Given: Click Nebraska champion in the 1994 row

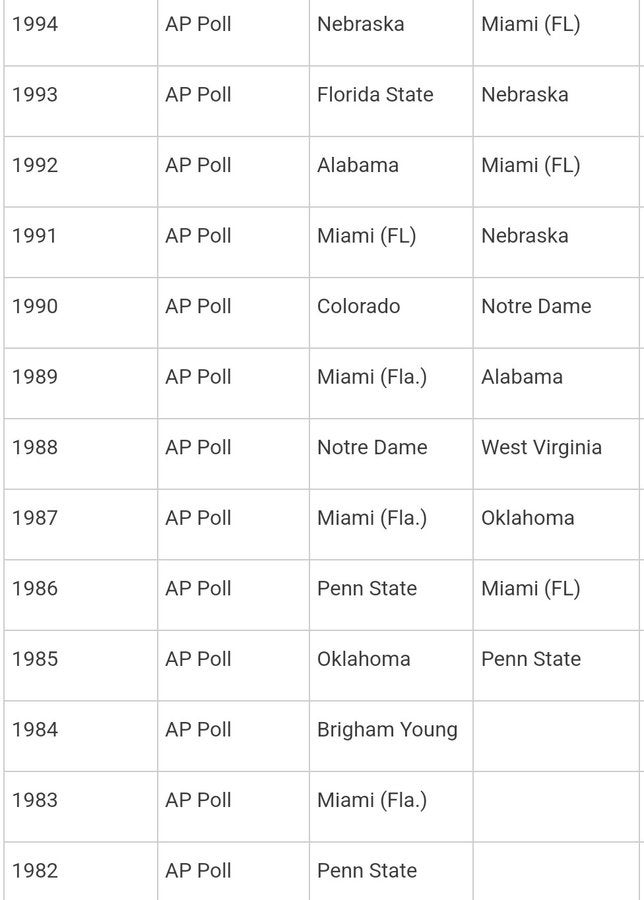Looking at the screenshot, I should click(x=360, y=24).
